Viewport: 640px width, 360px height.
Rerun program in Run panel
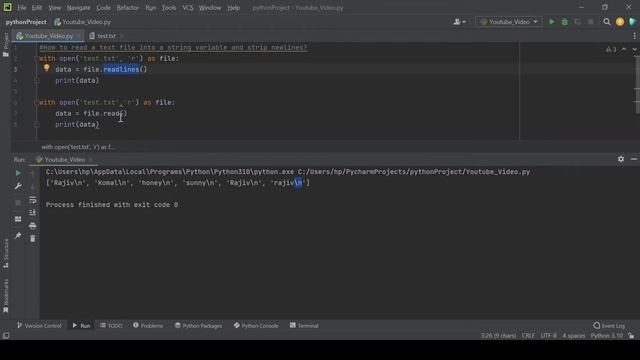[18, 173]
